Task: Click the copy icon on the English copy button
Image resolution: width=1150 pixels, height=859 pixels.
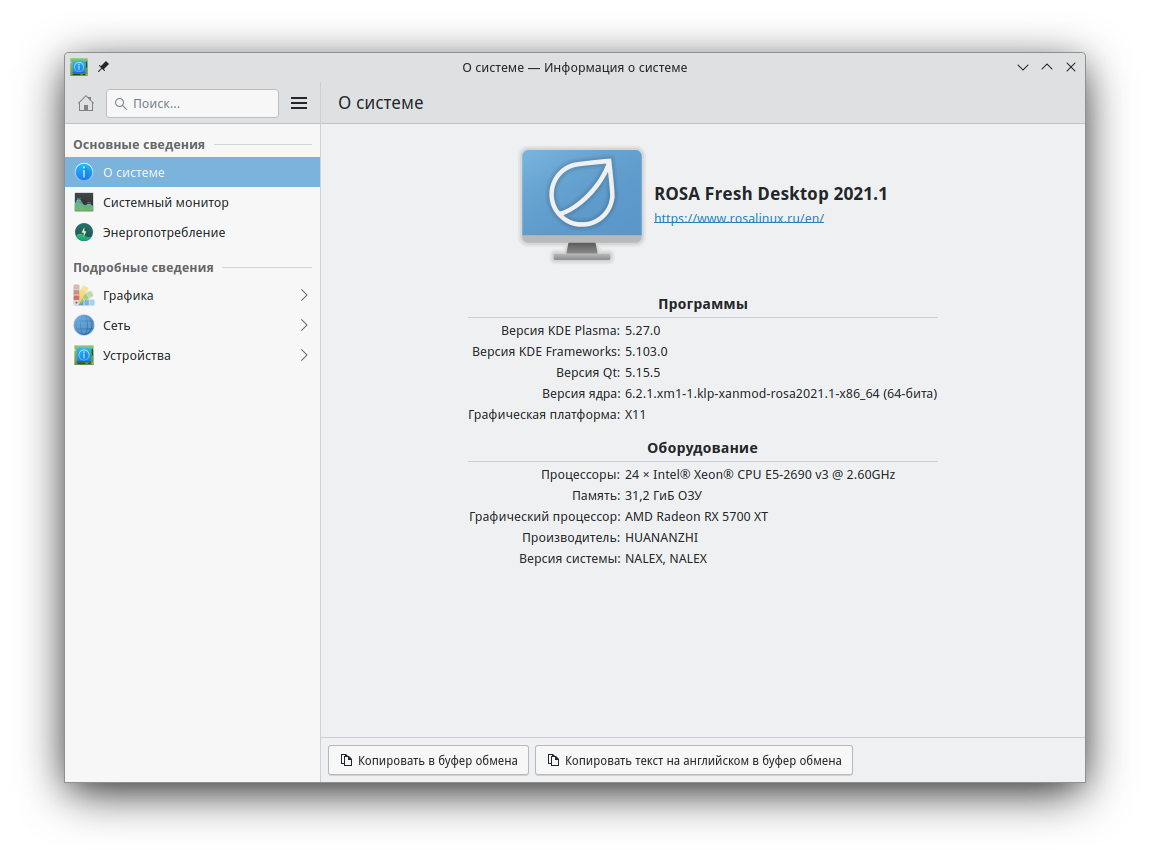Action: click(554, 761)
